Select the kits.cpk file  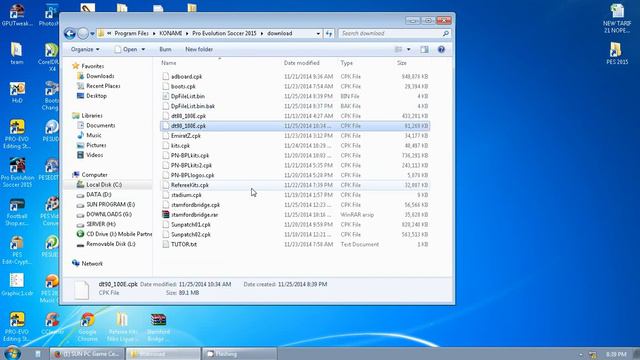pyautogui.click(x=180, y=146)
